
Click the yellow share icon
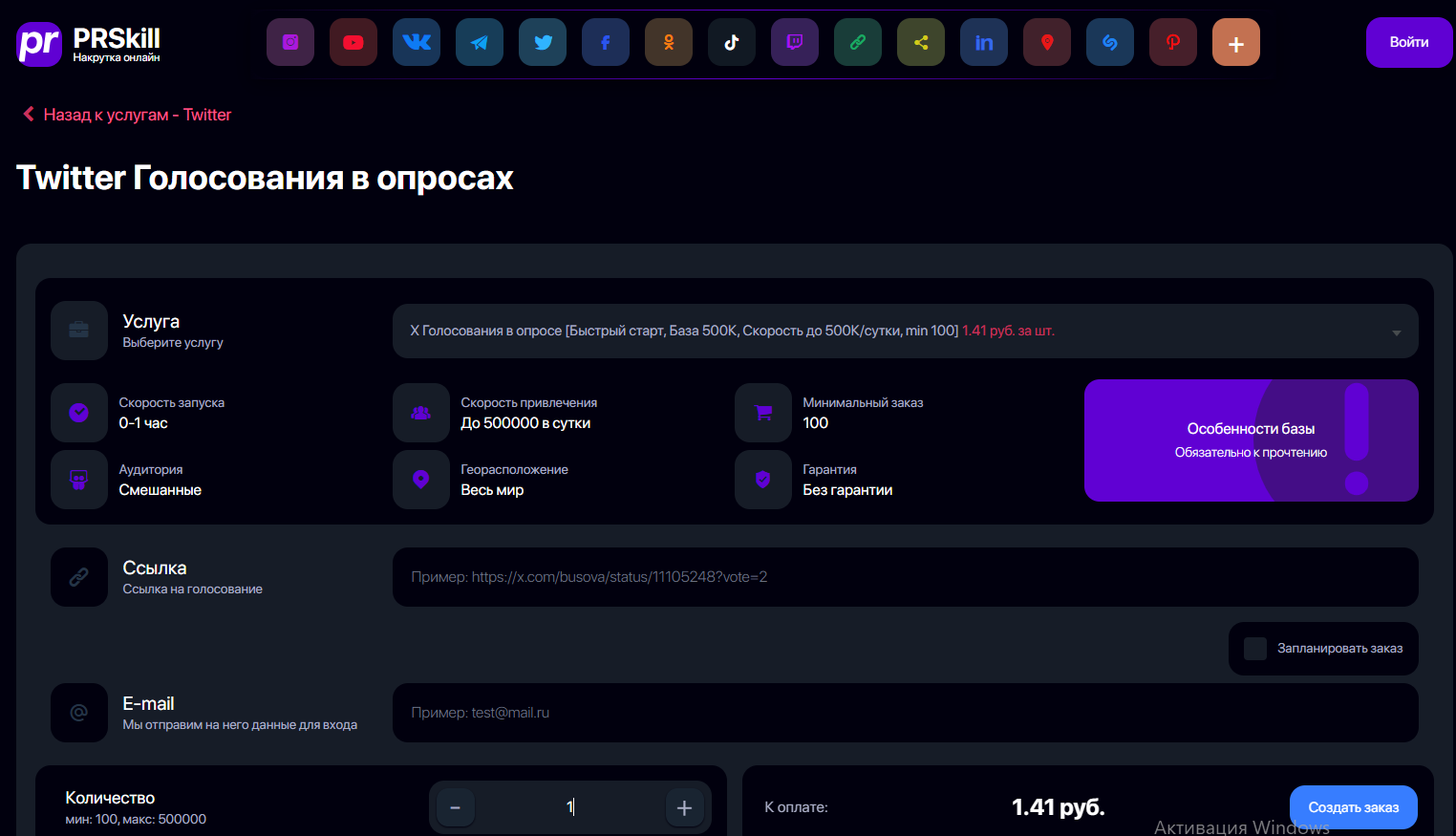[921, 42]
